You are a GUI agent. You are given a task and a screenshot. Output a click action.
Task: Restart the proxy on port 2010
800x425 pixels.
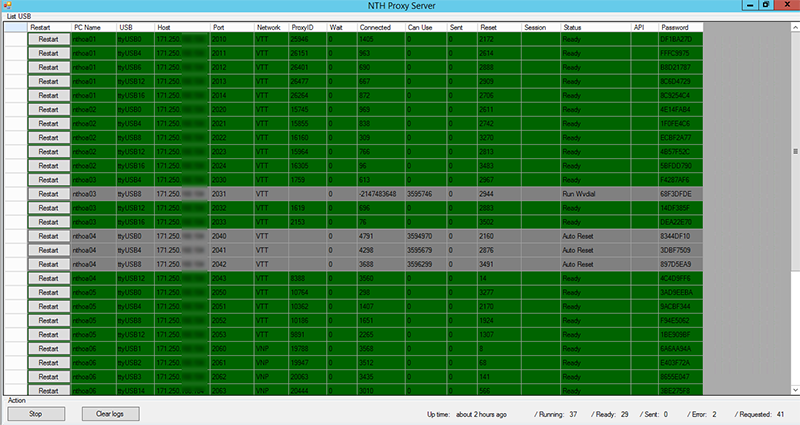point(48,39)
